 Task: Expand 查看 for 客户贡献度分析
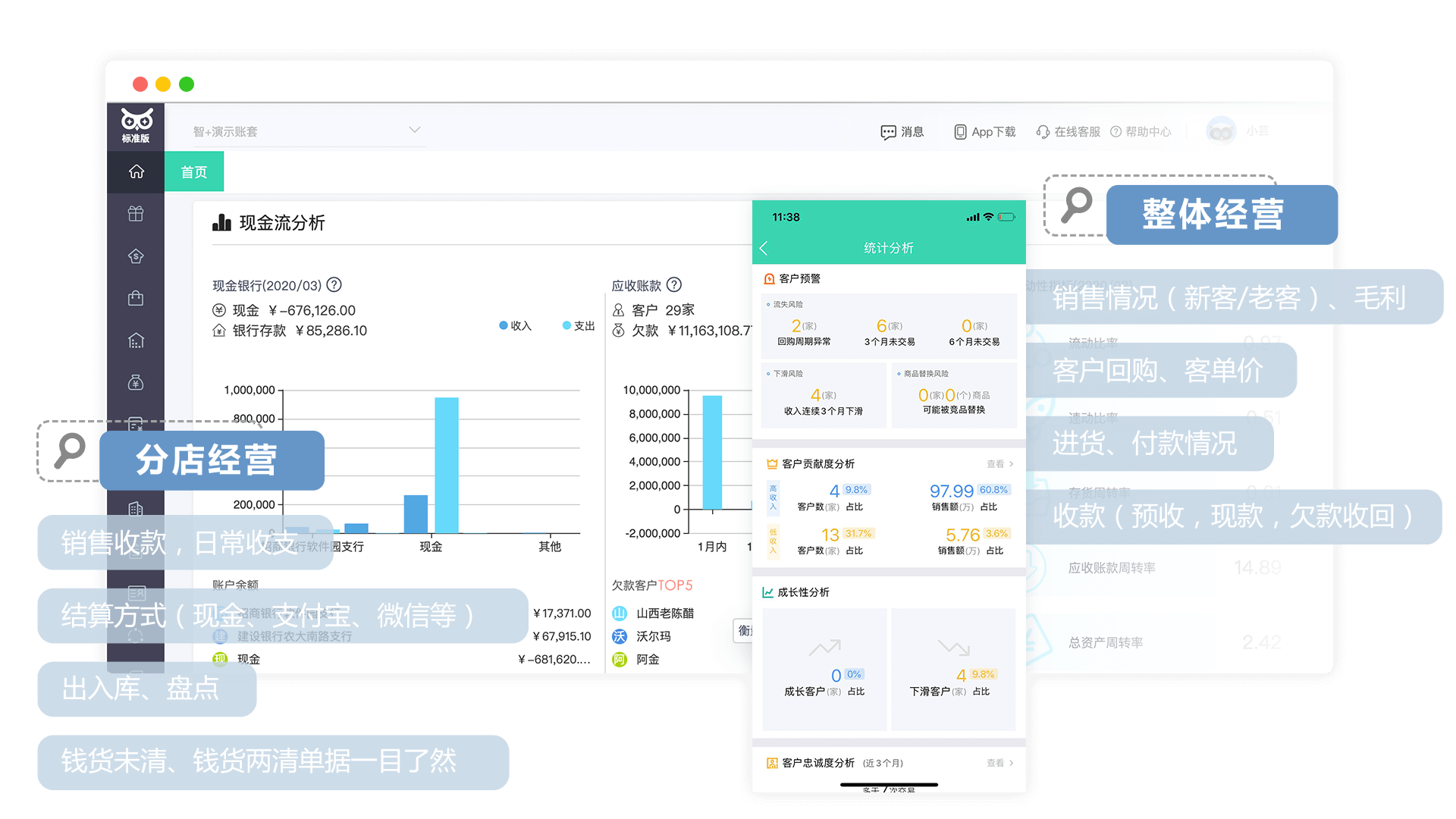click(999, 464)
